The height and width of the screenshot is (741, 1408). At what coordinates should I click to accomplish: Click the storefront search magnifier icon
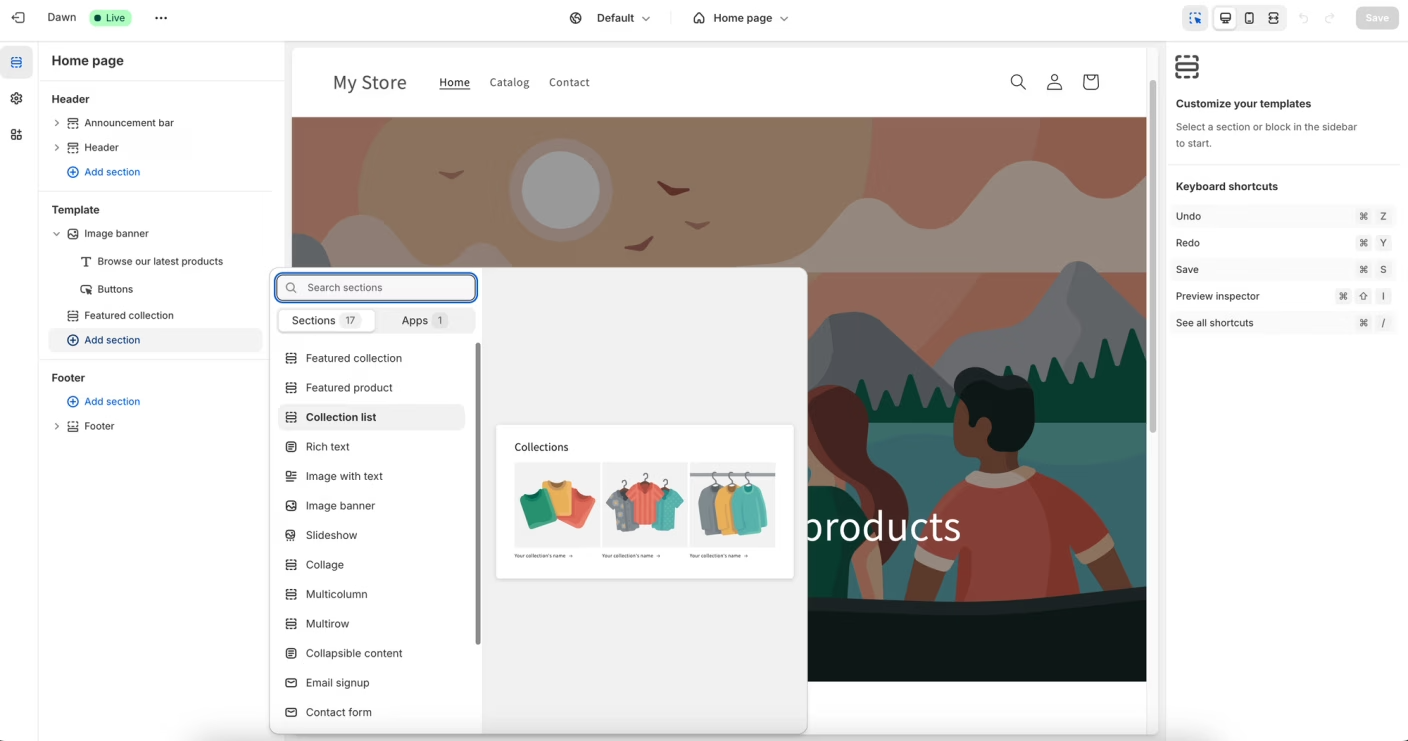point(1018,82)
